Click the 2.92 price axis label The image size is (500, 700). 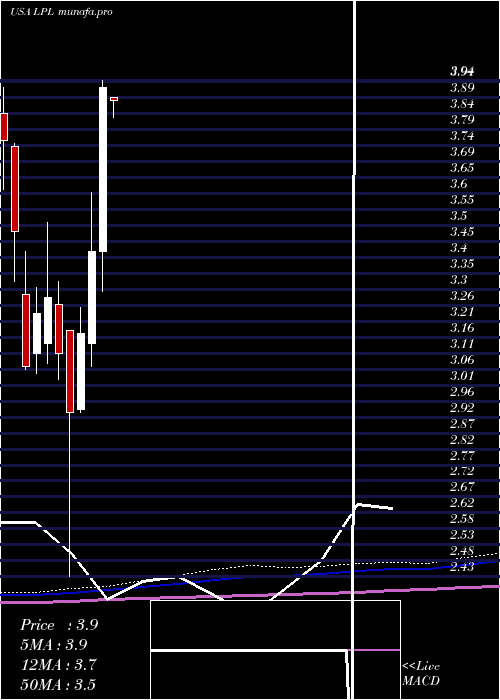click(x=462, y=408)
